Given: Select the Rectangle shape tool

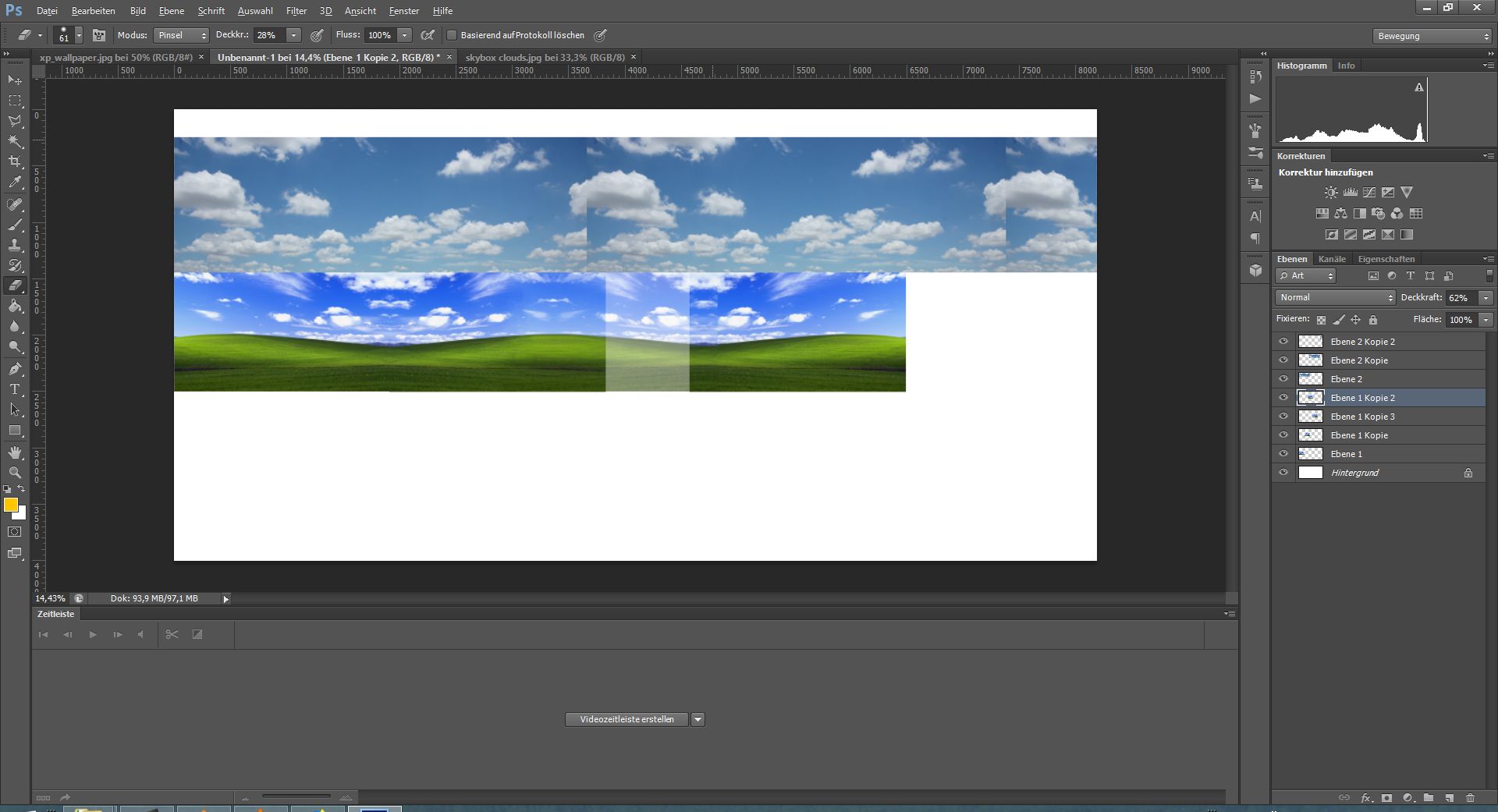Looking at the screenshot, I should (15, 430).
